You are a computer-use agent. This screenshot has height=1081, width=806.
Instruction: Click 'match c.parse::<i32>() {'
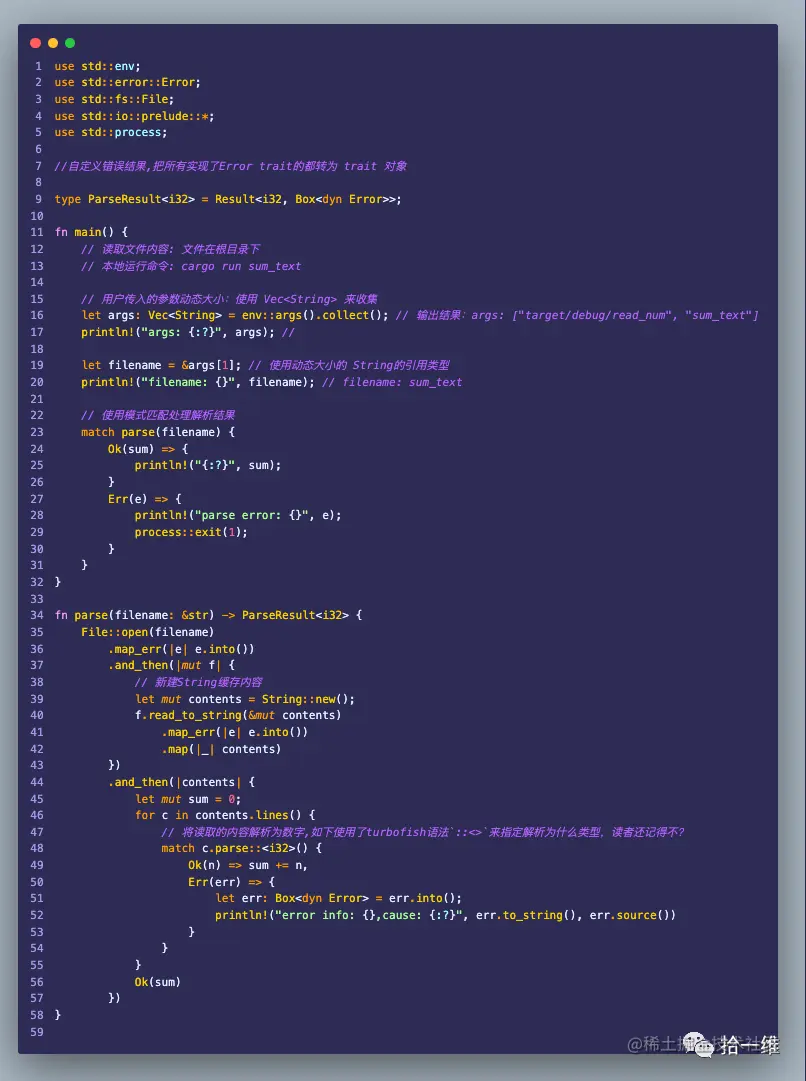tap(241, 849)
